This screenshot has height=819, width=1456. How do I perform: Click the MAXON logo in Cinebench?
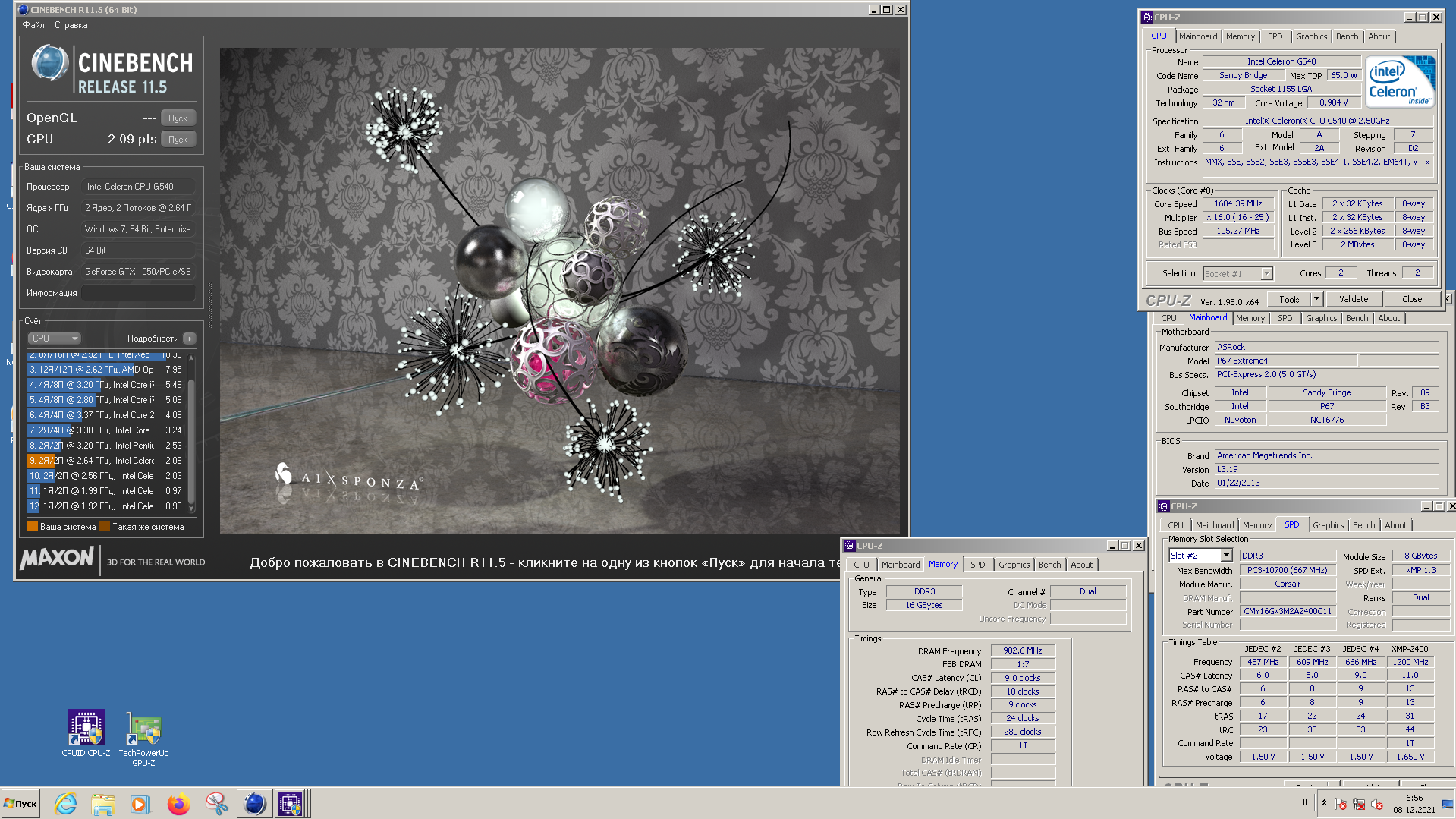pyautogui.click(x=57, y=559)
